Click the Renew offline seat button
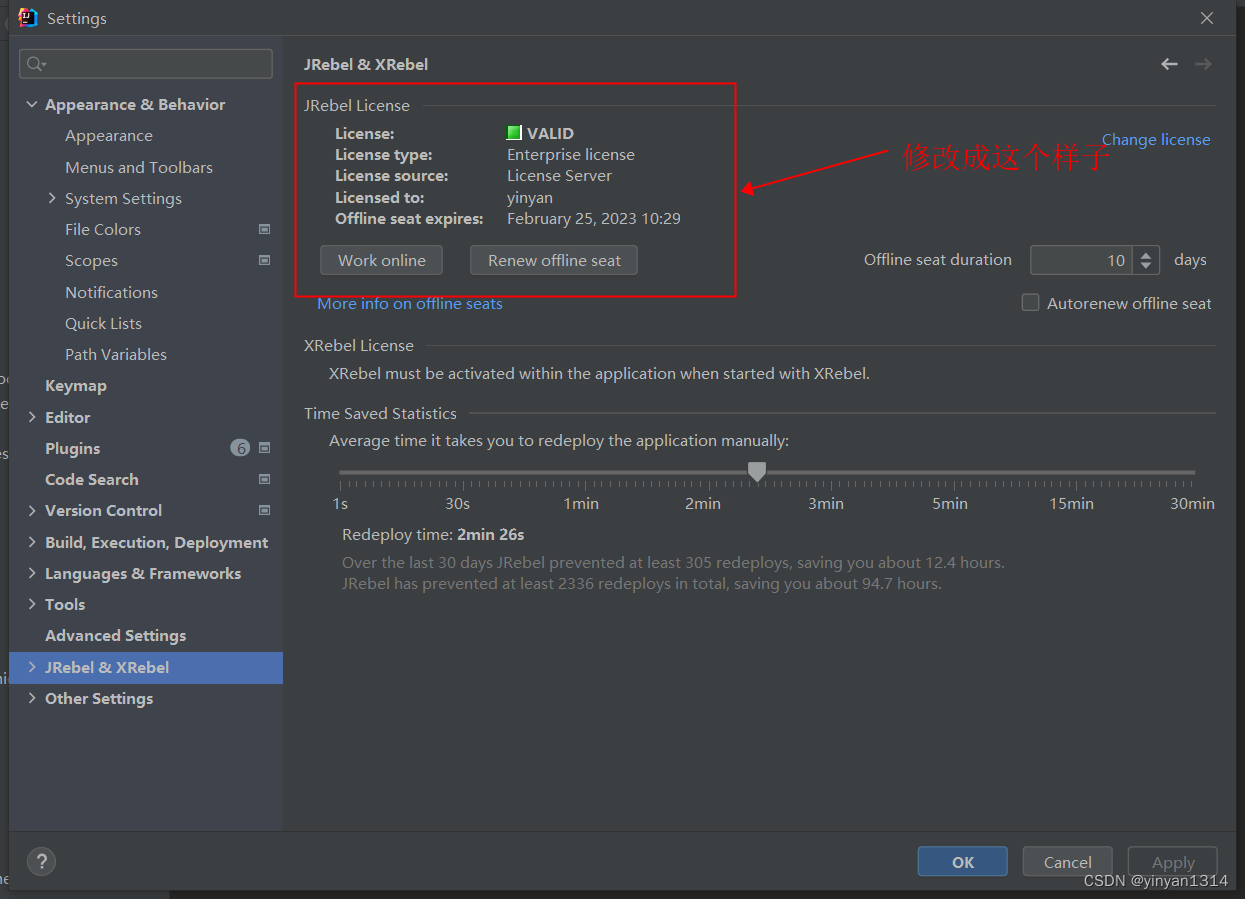This screenshot has height=899, width=1245. click(554, 260)
